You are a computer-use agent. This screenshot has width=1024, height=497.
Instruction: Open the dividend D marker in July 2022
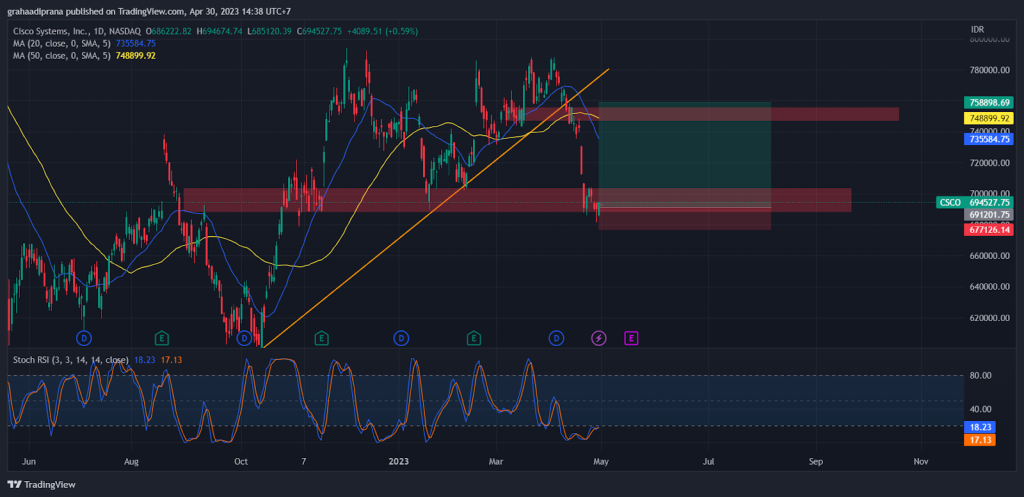(84, 338)
